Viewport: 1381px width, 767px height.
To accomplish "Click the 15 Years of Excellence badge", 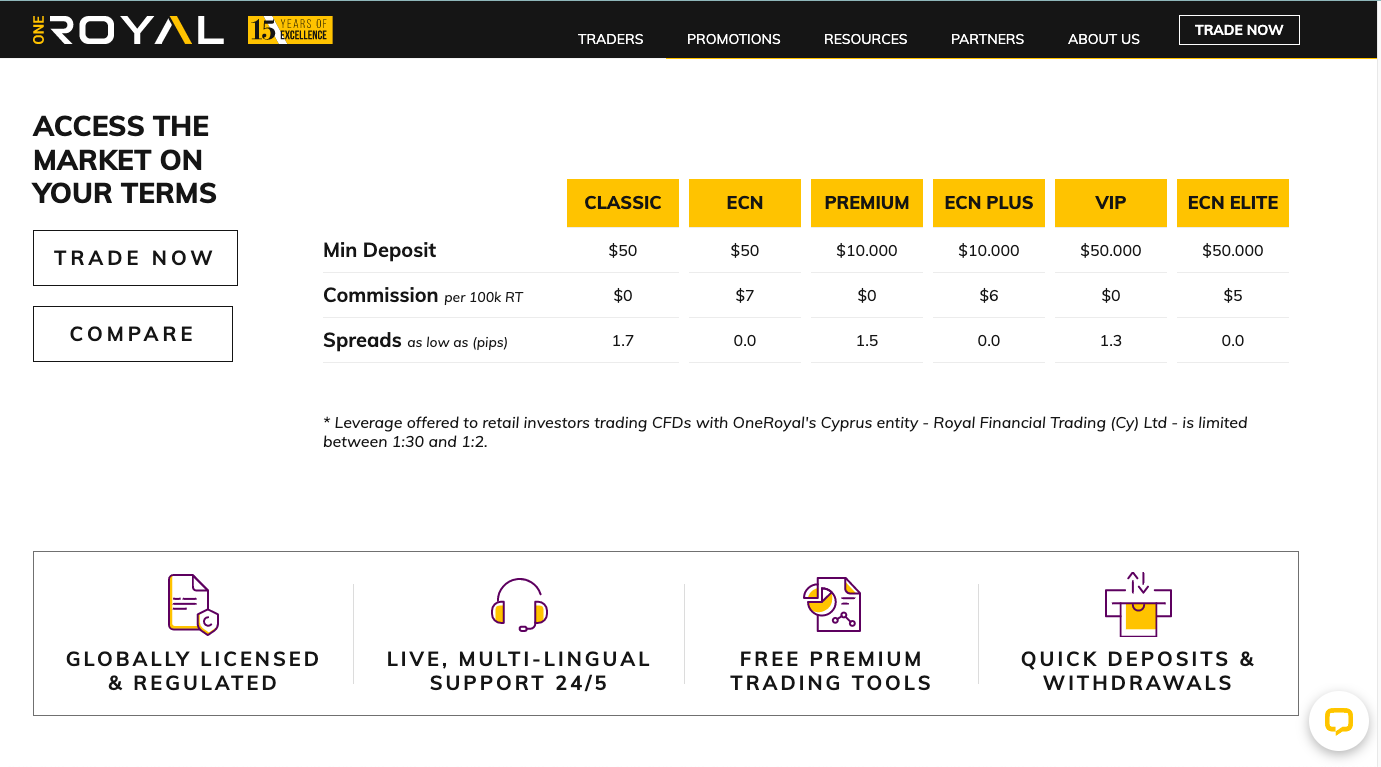I will (x=290, y=30).
